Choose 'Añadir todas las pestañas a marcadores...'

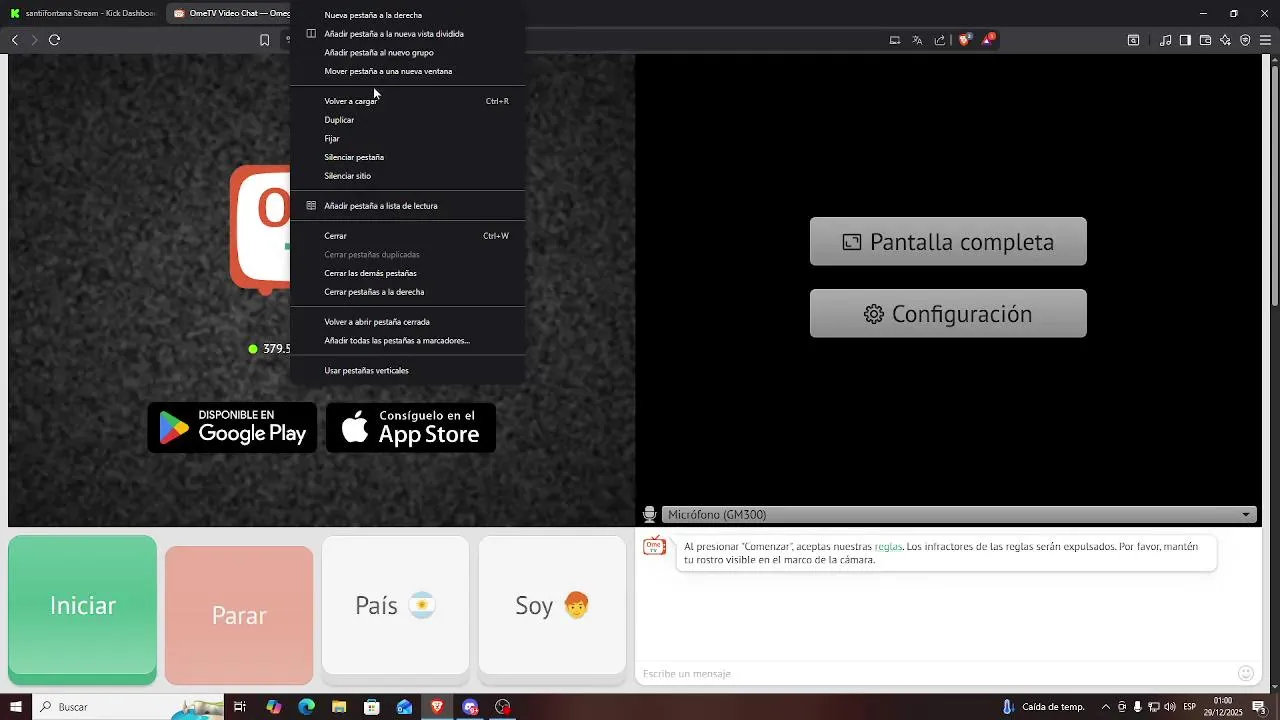coord(407,341)
